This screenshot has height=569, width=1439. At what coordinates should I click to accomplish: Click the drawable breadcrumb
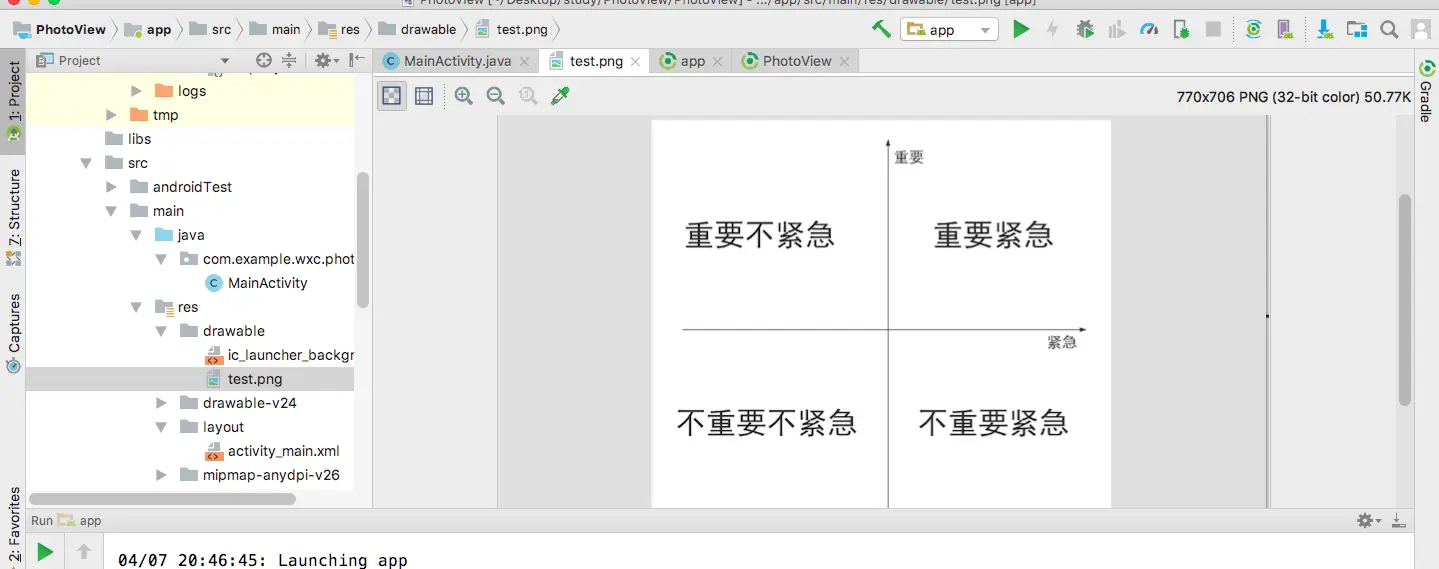coord(419,29)
